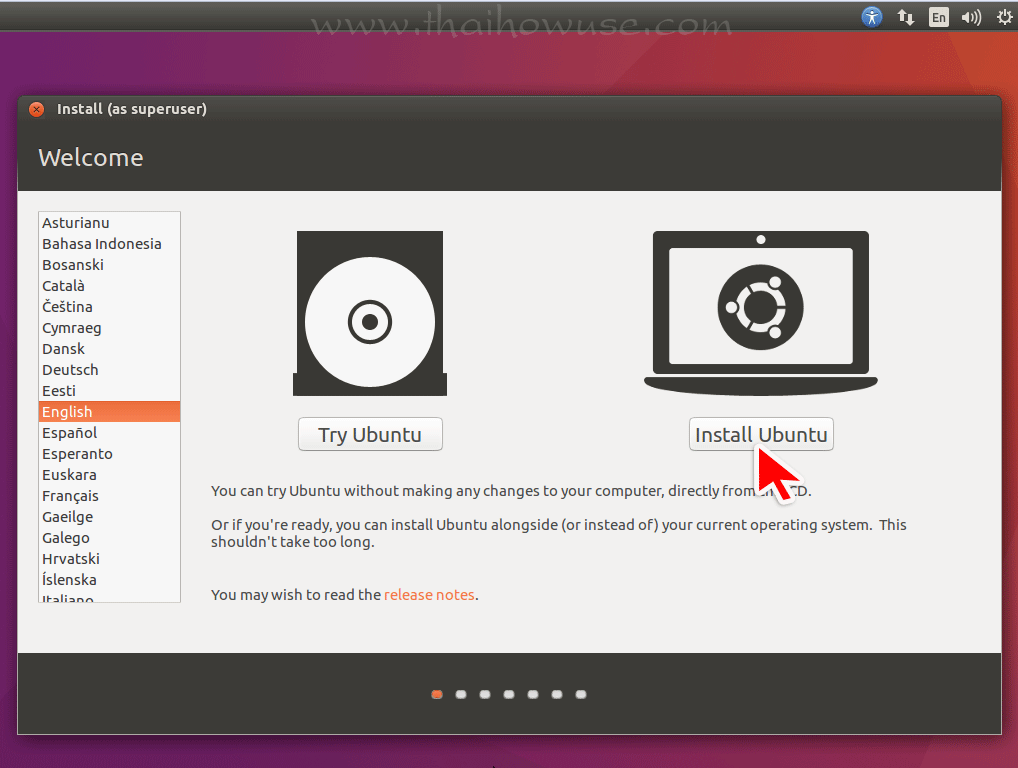This screenshot has width=1018, height=768.
Task: Choose Español as the language
Action: tap(109, 432)
